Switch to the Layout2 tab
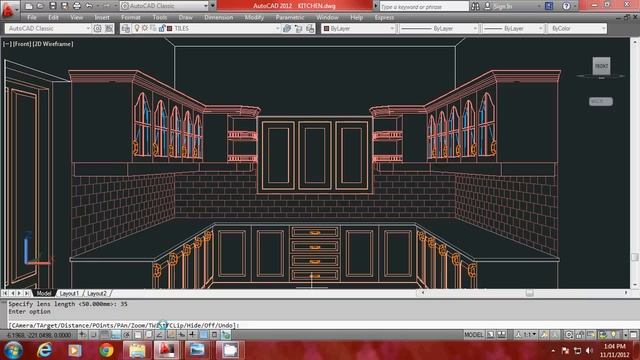This screenshot has width=640, height=360. point(97,293)
